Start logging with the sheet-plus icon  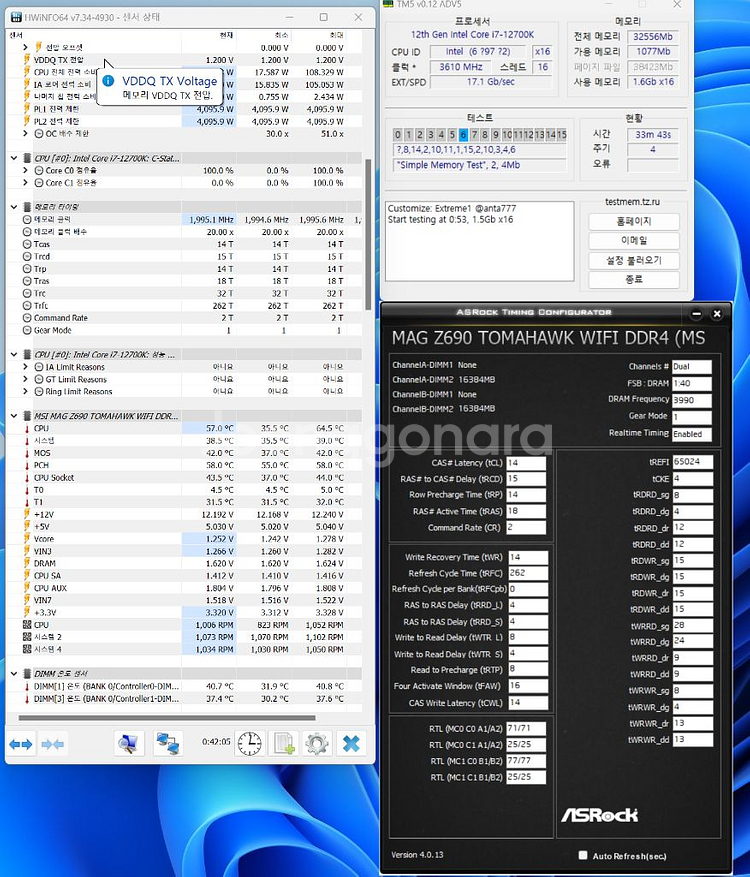pyautogui.click(x=284, y=744)
